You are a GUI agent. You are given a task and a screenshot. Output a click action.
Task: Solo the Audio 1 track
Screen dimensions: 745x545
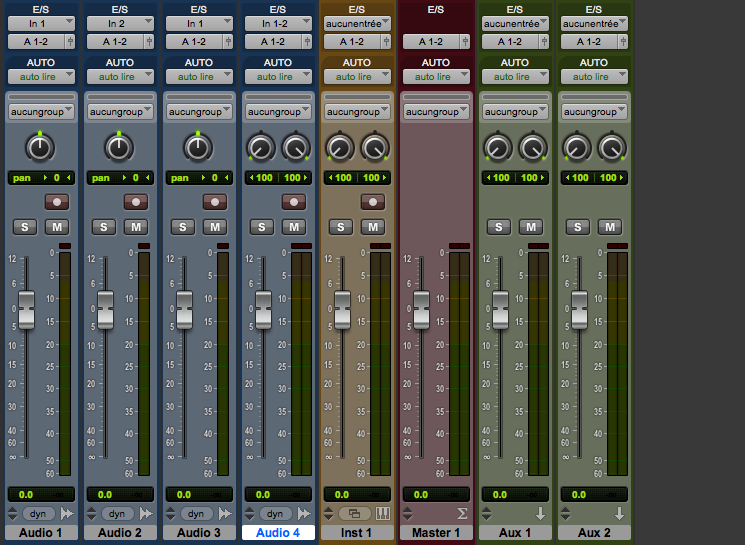[24, 227]
